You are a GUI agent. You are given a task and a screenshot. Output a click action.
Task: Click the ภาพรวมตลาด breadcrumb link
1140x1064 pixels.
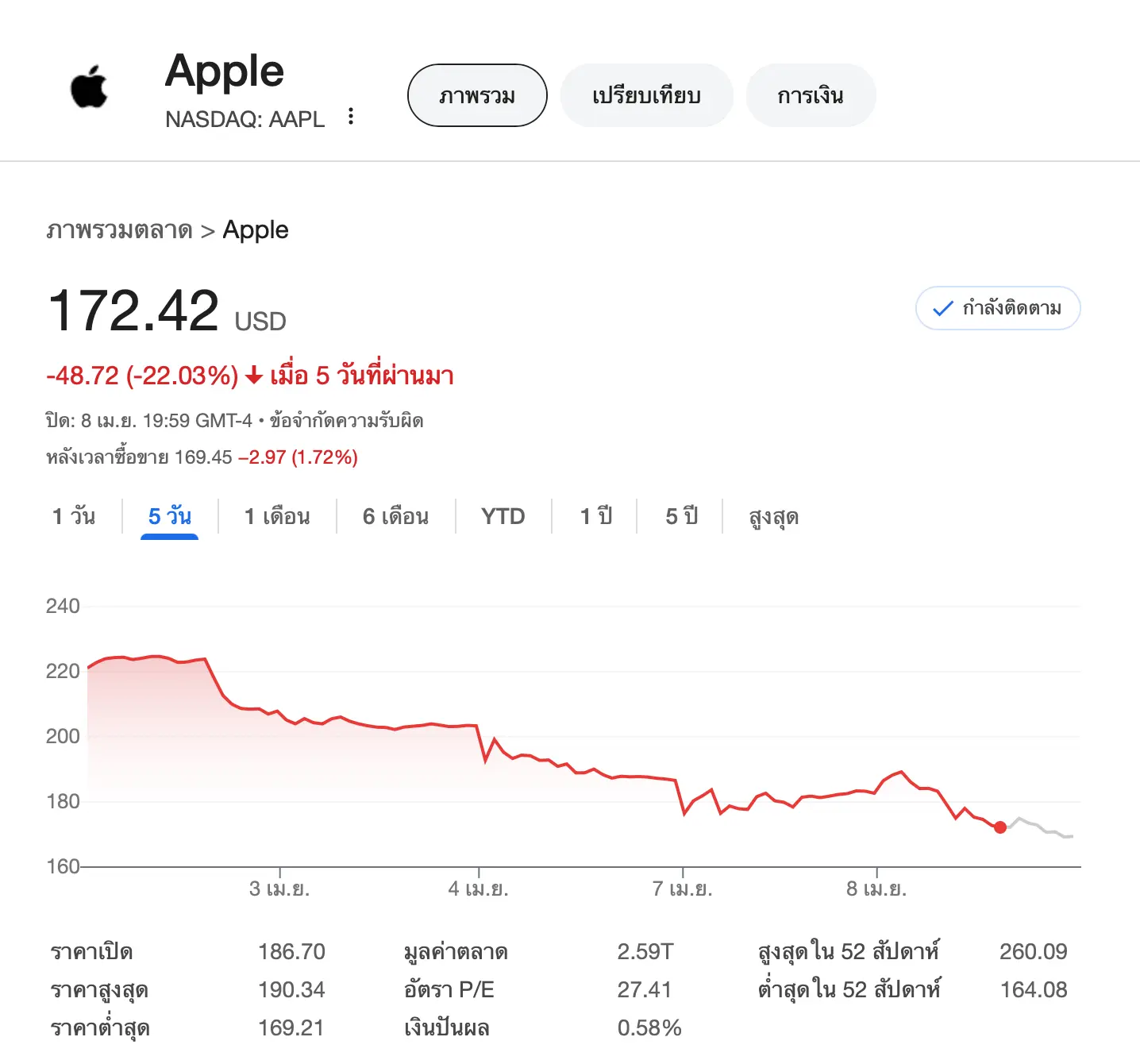pos(119,230)
